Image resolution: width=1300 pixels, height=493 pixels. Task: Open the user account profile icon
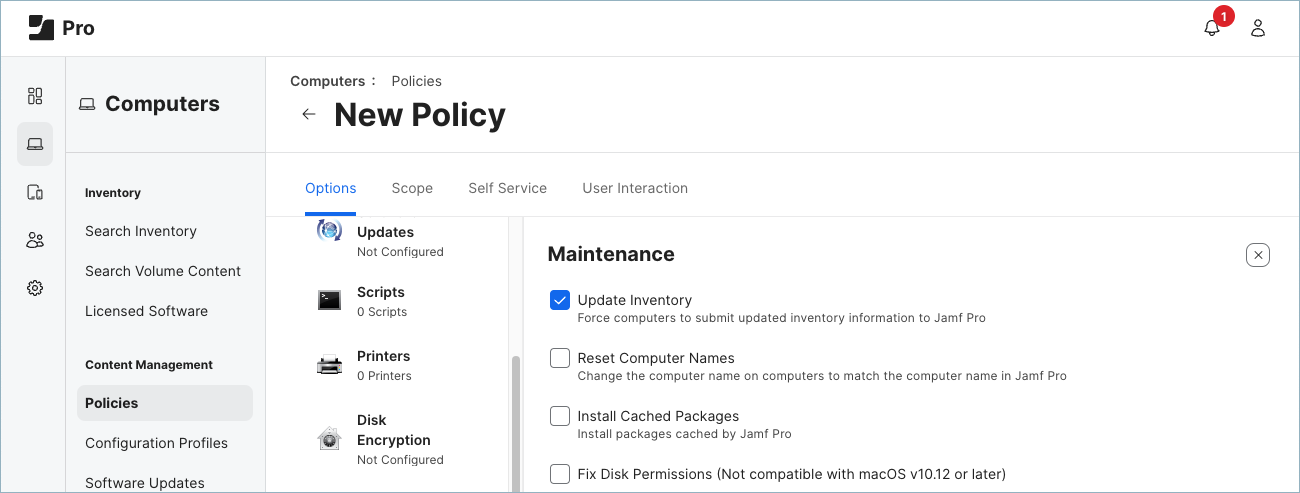click(1258, 28)
